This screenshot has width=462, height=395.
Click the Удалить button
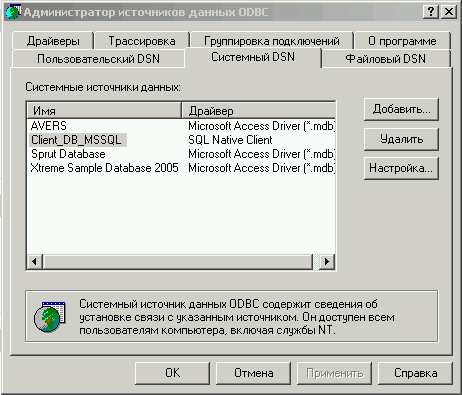401,139
